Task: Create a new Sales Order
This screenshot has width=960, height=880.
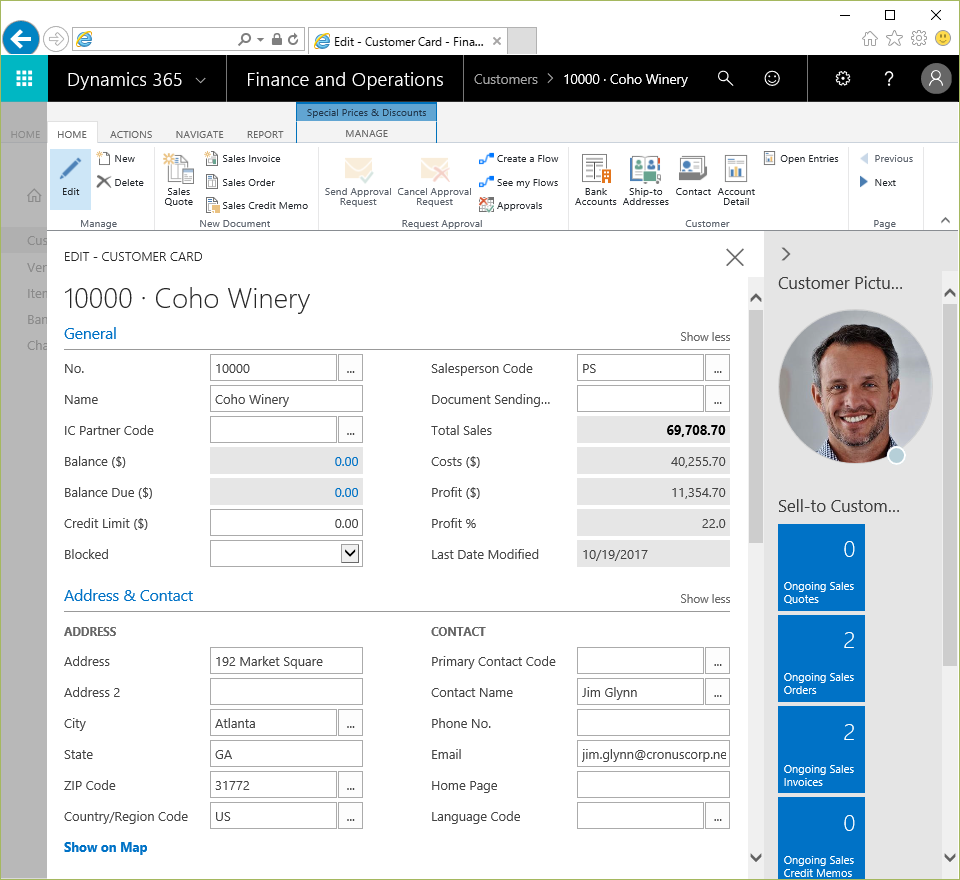Action: tap(240, 182)
